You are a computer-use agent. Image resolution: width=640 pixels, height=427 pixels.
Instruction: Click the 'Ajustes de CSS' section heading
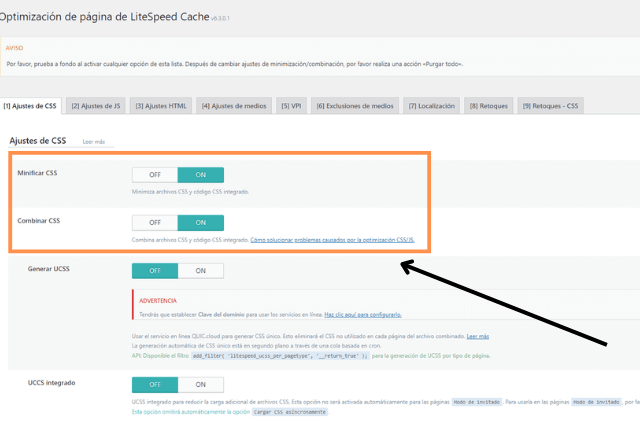[x=38, y=141]
